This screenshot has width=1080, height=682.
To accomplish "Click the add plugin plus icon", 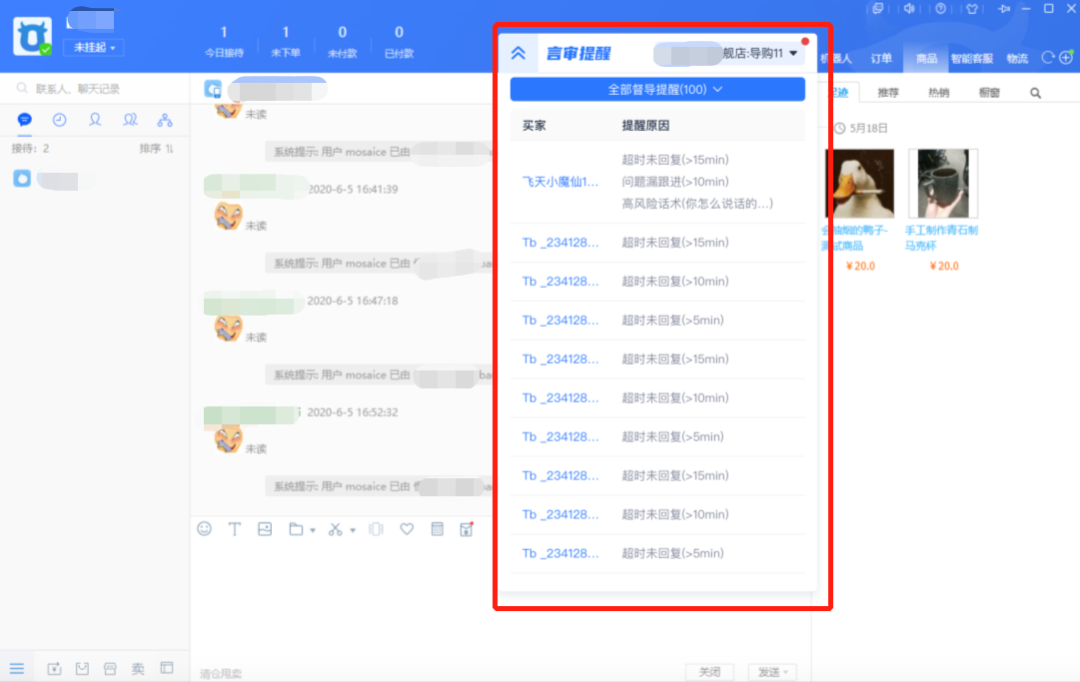I will (1066, 58).
